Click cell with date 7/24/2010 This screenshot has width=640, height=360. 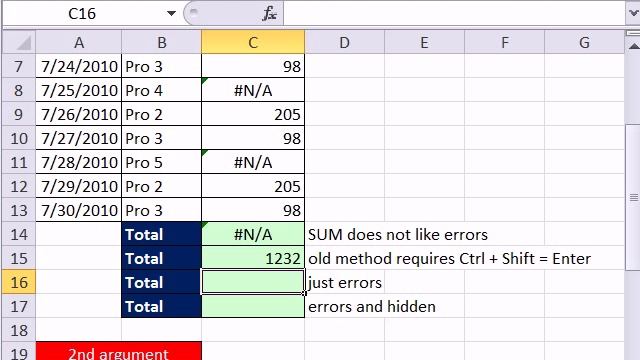(x=79, y=66)
